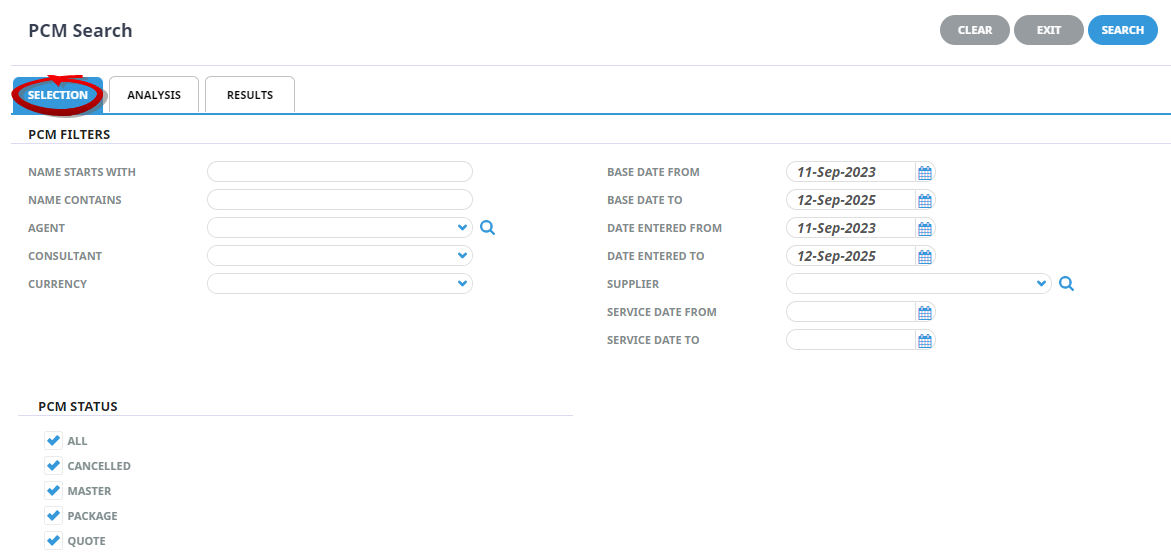Open calendar picker for Base Date From
1171x560 pixels.
(925, 172)
